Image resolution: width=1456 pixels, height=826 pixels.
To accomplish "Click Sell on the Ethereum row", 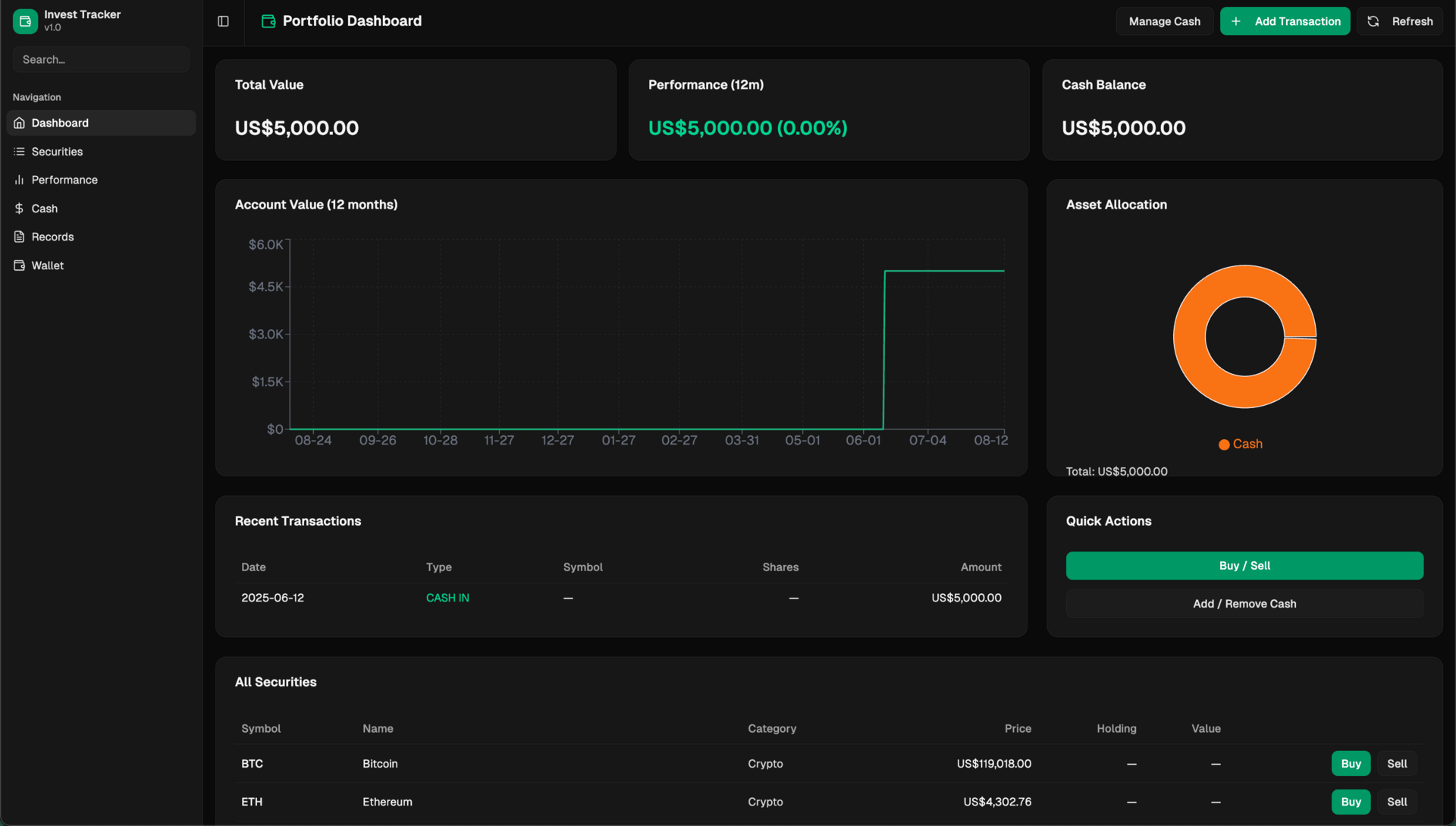I will click(1397, 802).
